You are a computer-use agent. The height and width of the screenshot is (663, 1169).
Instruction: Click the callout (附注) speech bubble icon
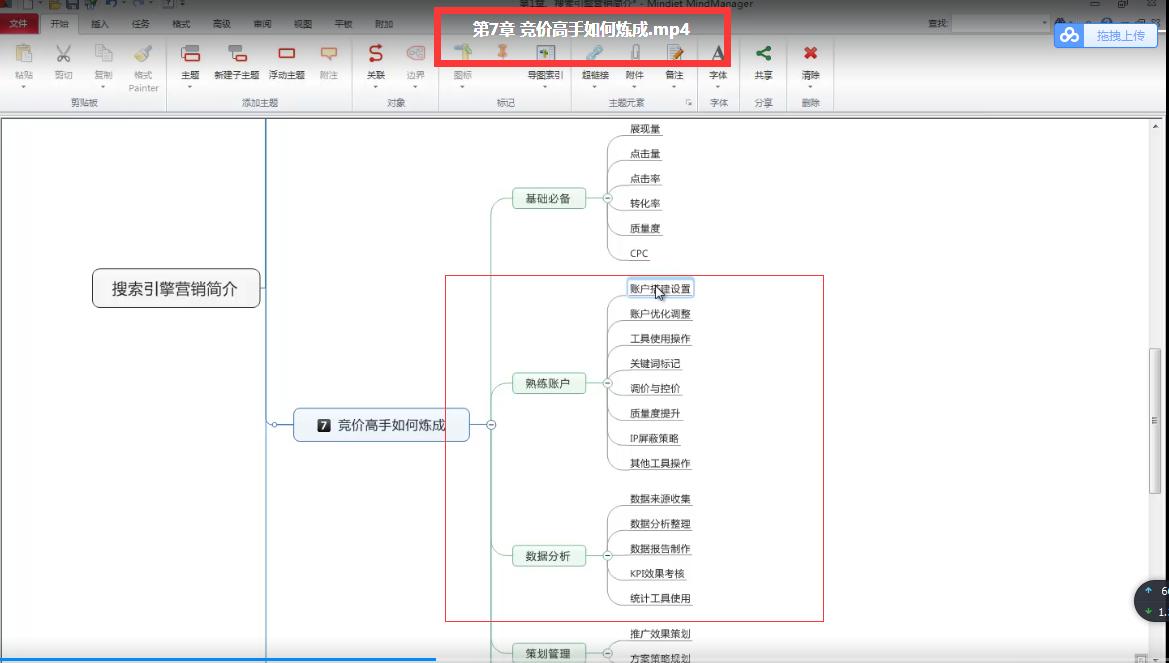coord(328,54)
